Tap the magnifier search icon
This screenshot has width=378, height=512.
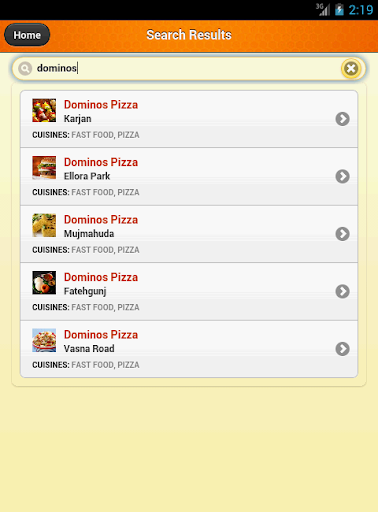tap(25, 69)
